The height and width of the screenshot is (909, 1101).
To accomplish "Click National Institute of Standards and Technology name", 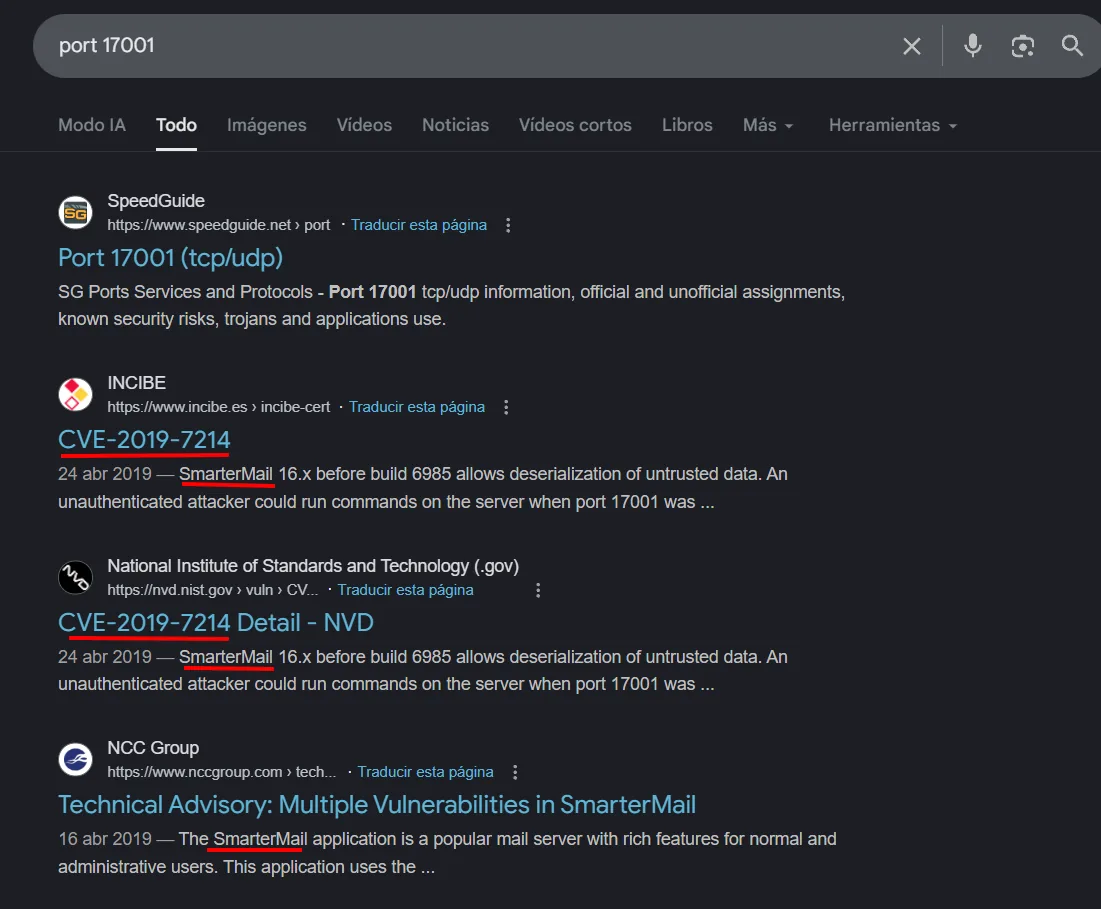I will pyautogui.click(x=313, y=566).
